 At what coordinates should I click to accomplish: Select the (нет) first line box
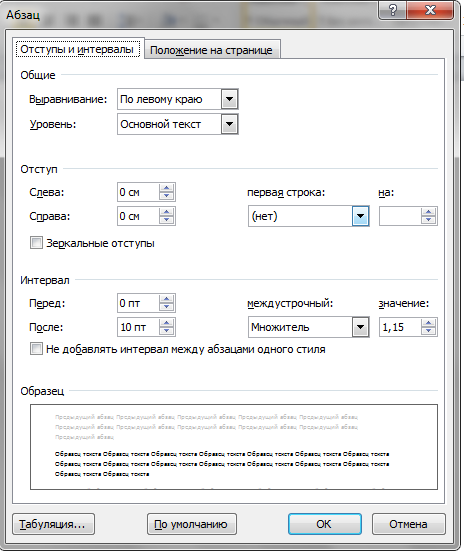pos(300,216)
